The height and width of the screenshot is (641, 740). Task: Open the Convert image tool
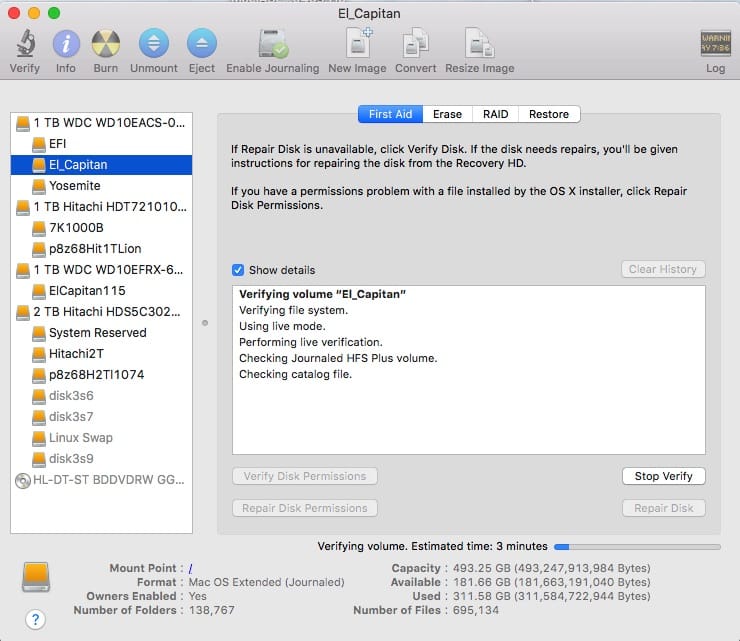(415, 44)
